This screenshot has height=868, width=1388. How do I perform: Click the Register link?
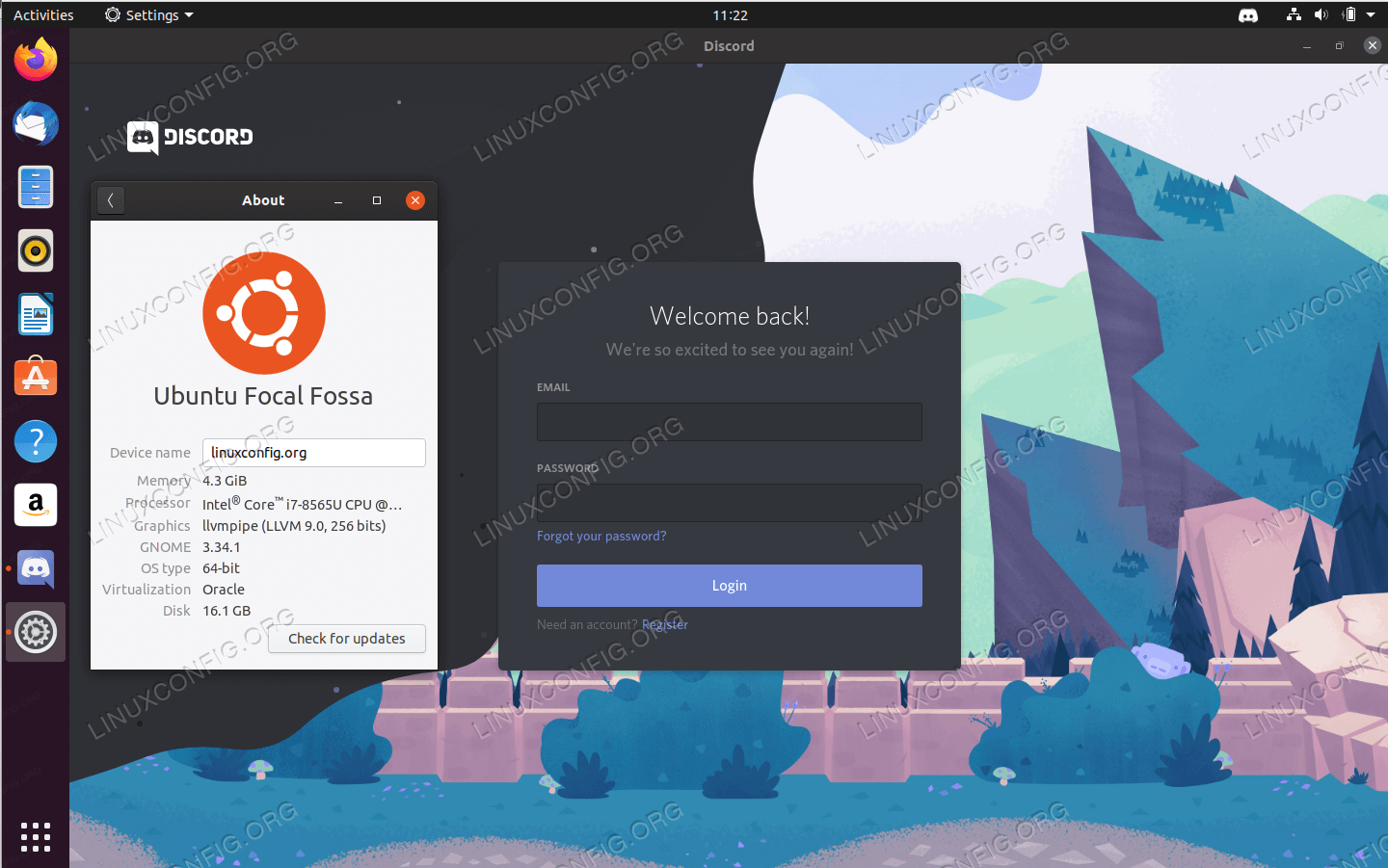click(665, 625)
